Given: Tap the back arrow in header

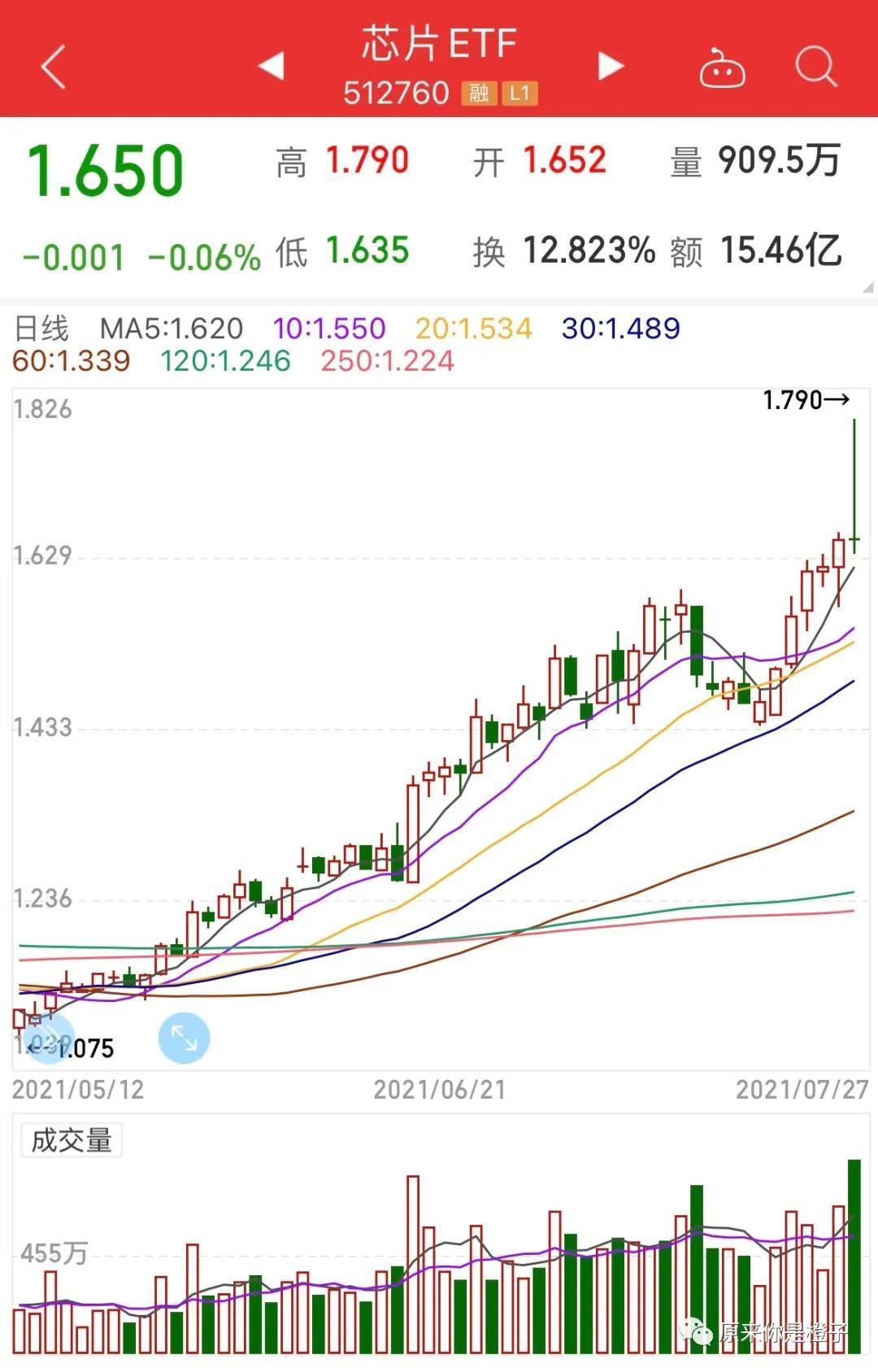Looking at the screenshot, I should [x=54, y=67].
